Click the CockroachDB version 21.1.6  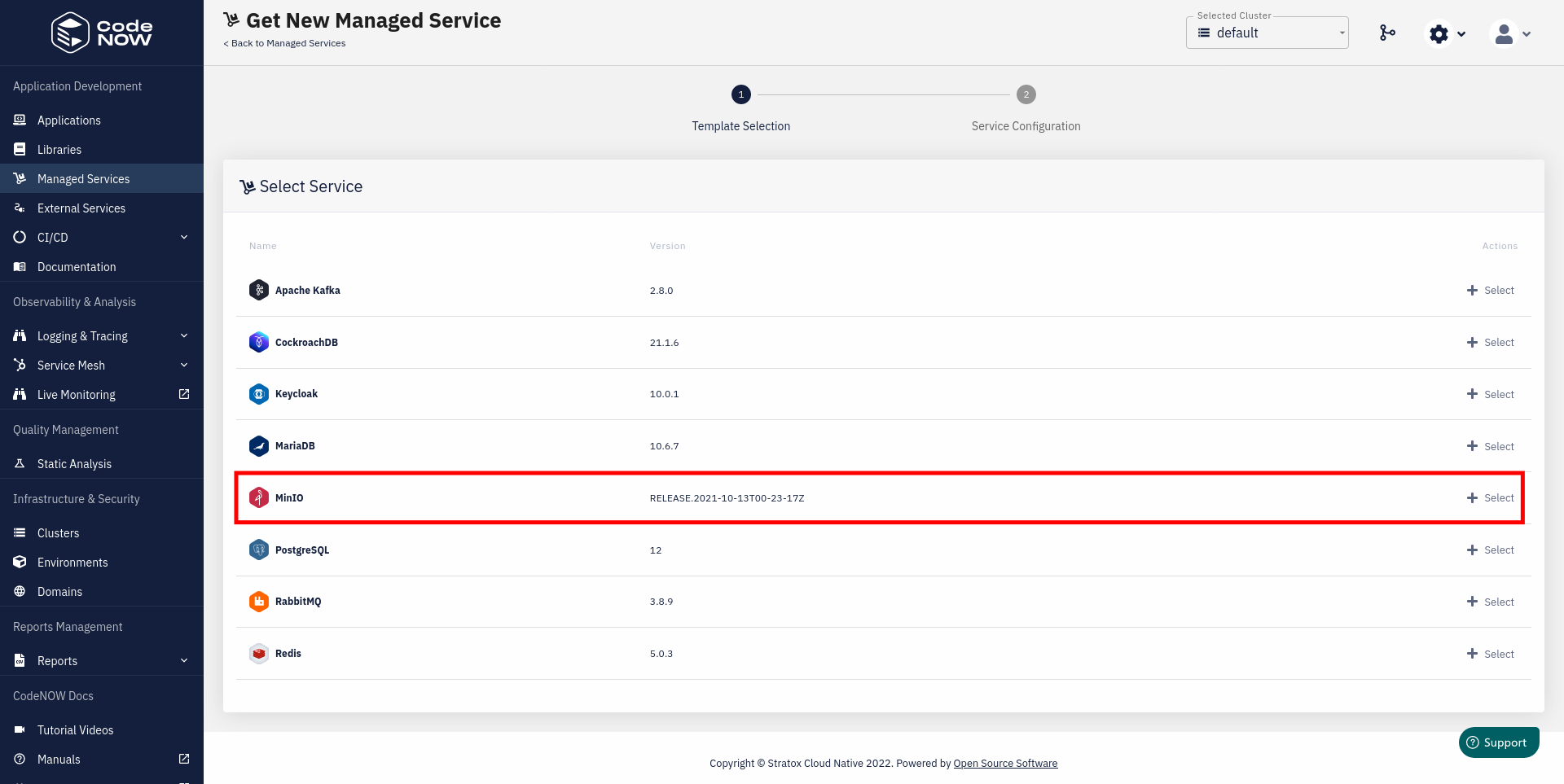664,343
